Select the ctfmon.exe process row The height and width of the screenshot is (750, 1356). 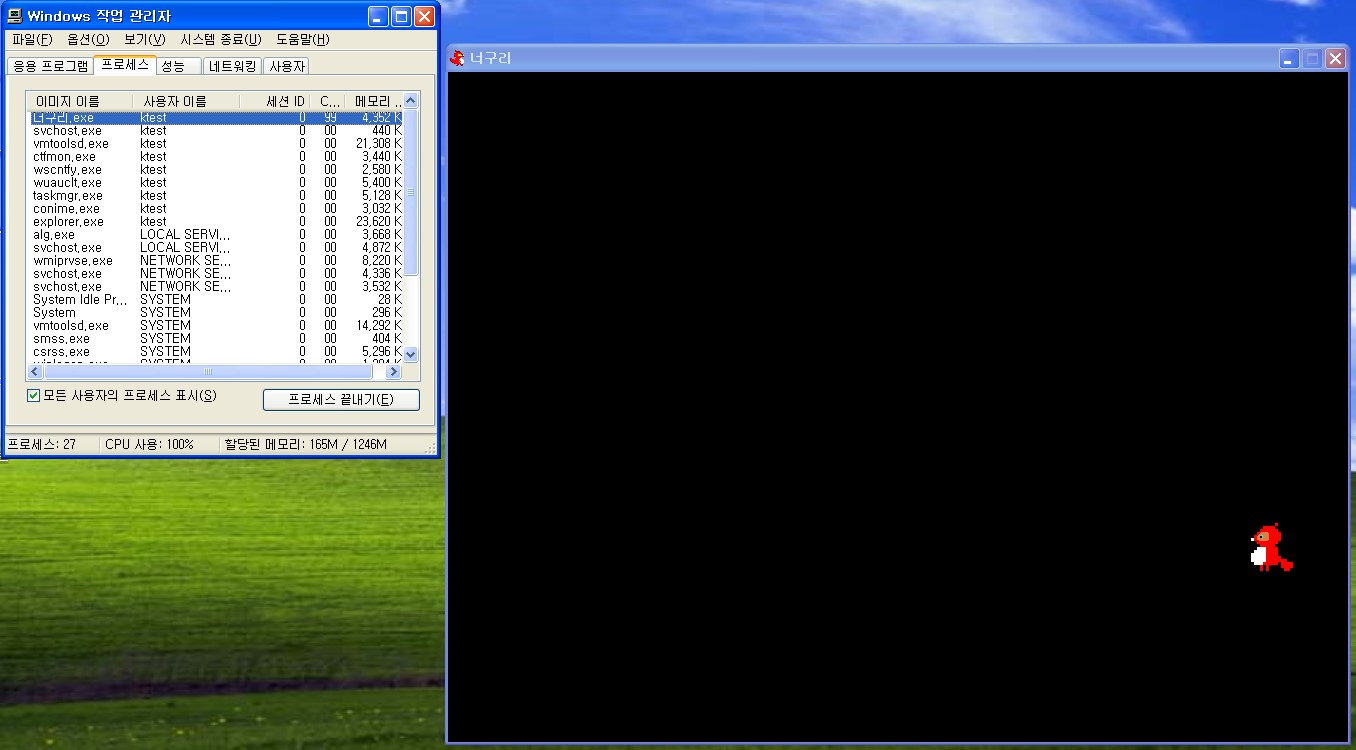(215, 156)
